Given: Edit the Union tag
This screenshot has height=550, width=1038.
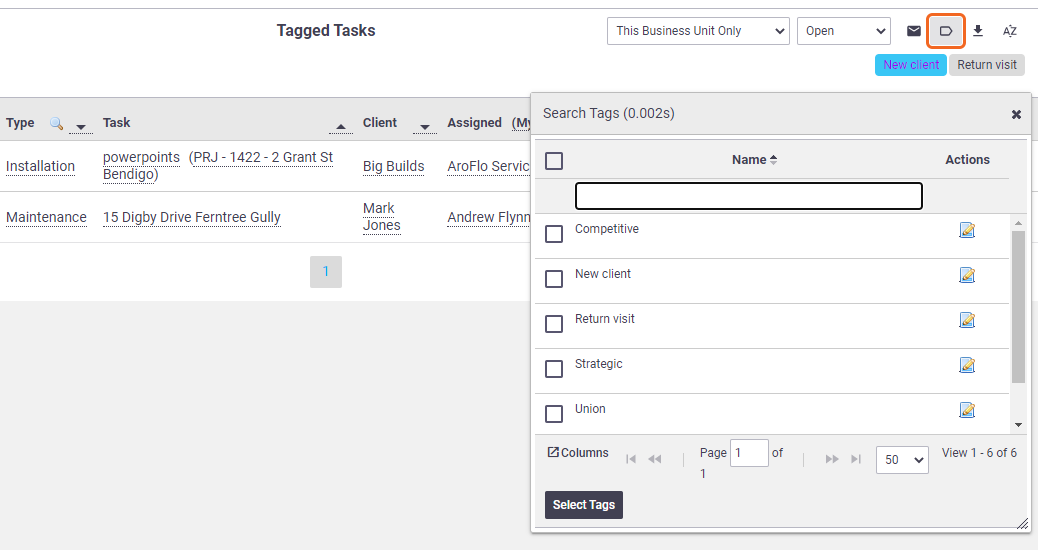Looking at the screenshot, I should click(967, 410).
